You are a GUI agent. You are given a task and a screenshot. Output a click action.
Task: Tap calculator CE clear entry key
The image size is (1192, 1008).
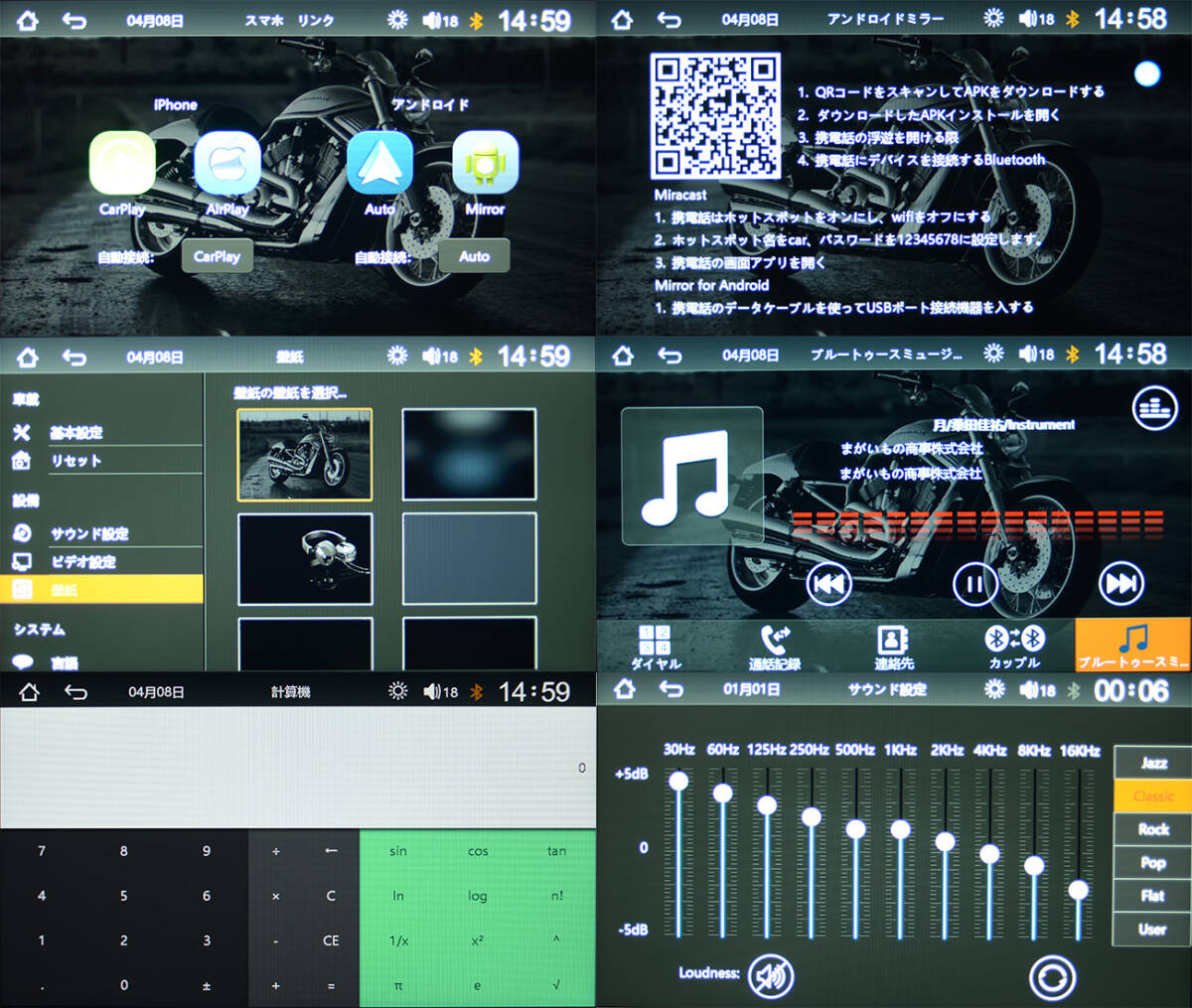(x=331, y=940)
